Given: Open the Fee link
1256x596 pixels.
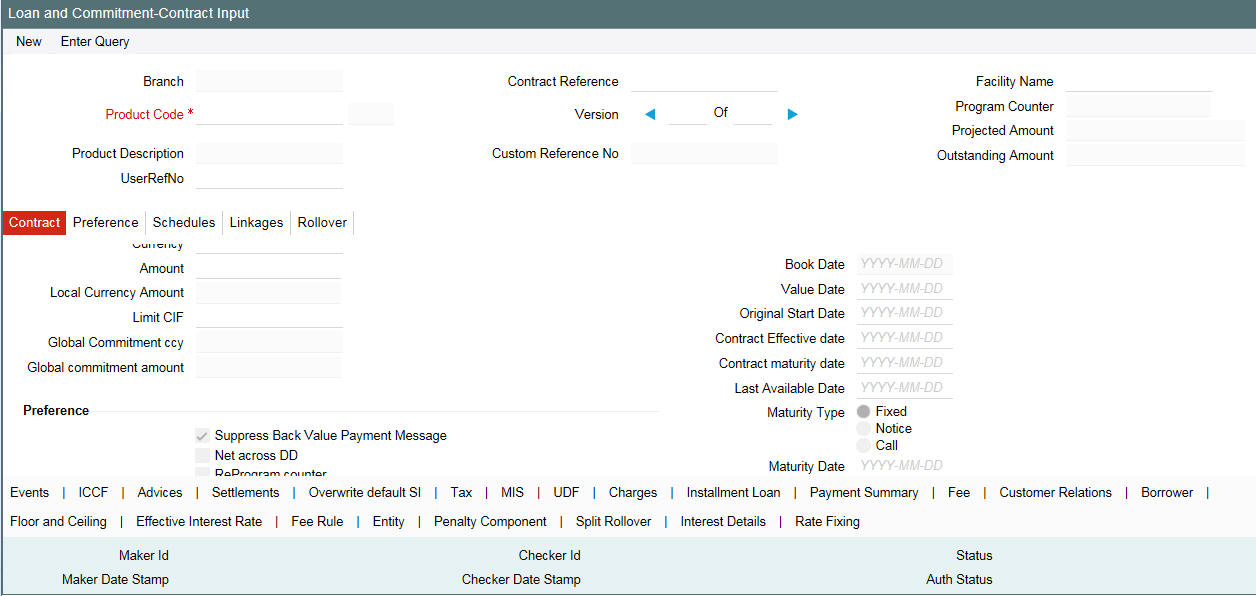Looking at the screenshot, I should (x=959, y=492).
